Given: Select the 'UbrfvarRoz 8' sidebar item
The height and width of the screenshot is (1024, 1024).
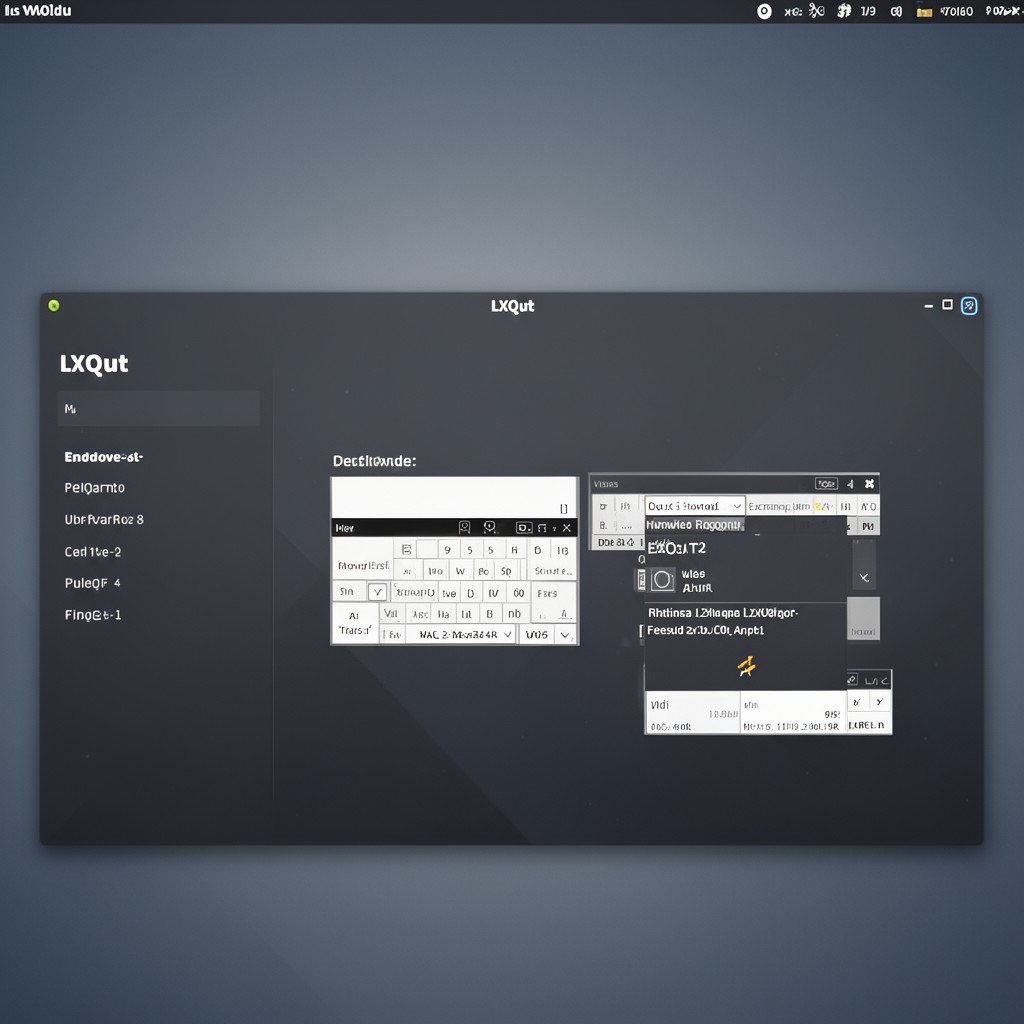Looking at the screenshot, I should [104, 520].
